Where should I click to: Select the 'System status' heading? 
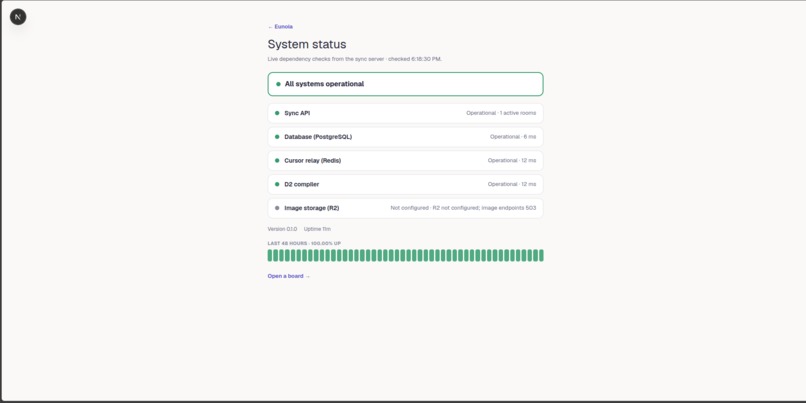coord(307,44)
